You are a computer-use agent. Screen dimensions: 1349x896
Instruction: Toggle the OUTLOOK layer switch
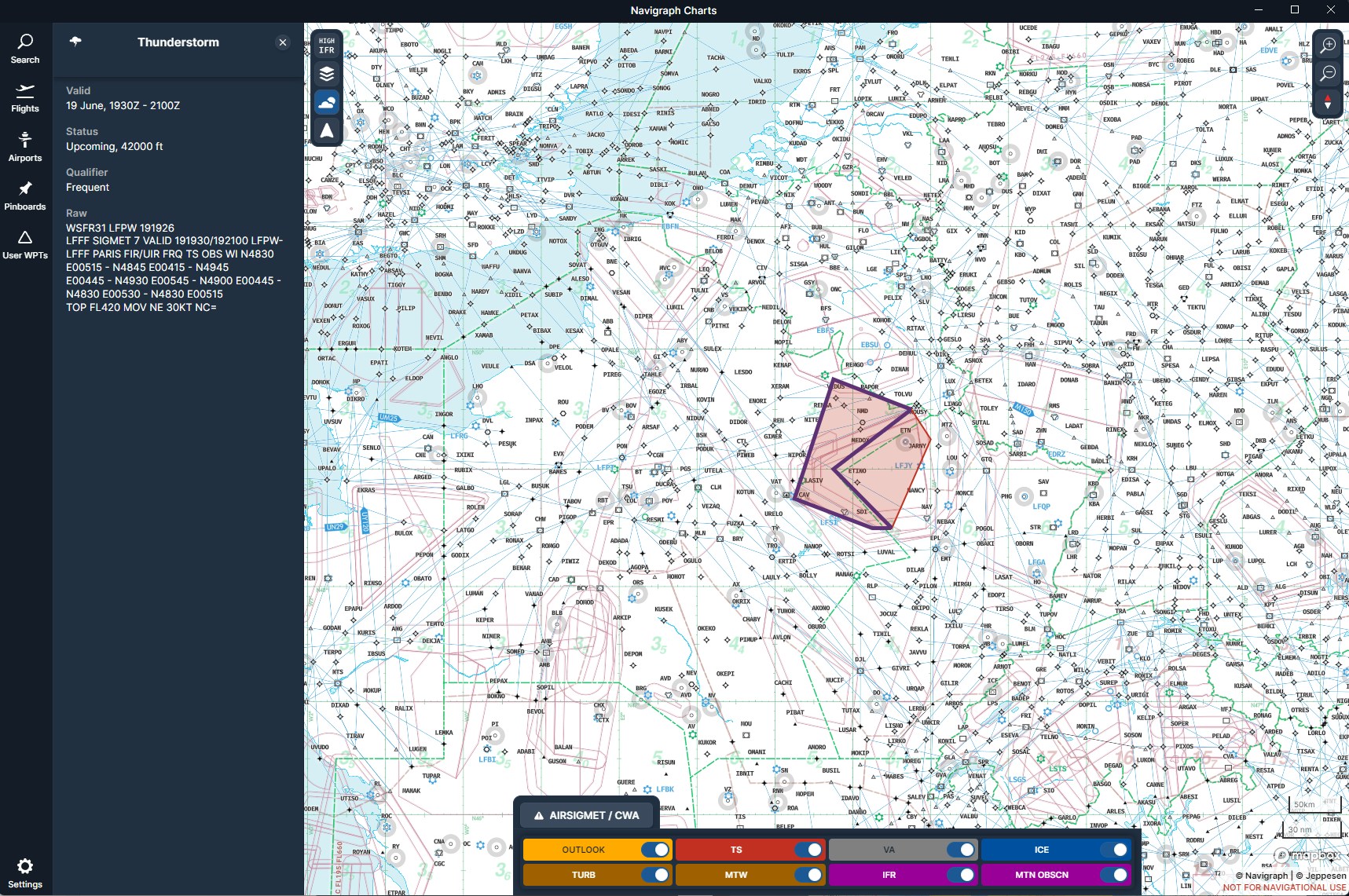[655, 850]
